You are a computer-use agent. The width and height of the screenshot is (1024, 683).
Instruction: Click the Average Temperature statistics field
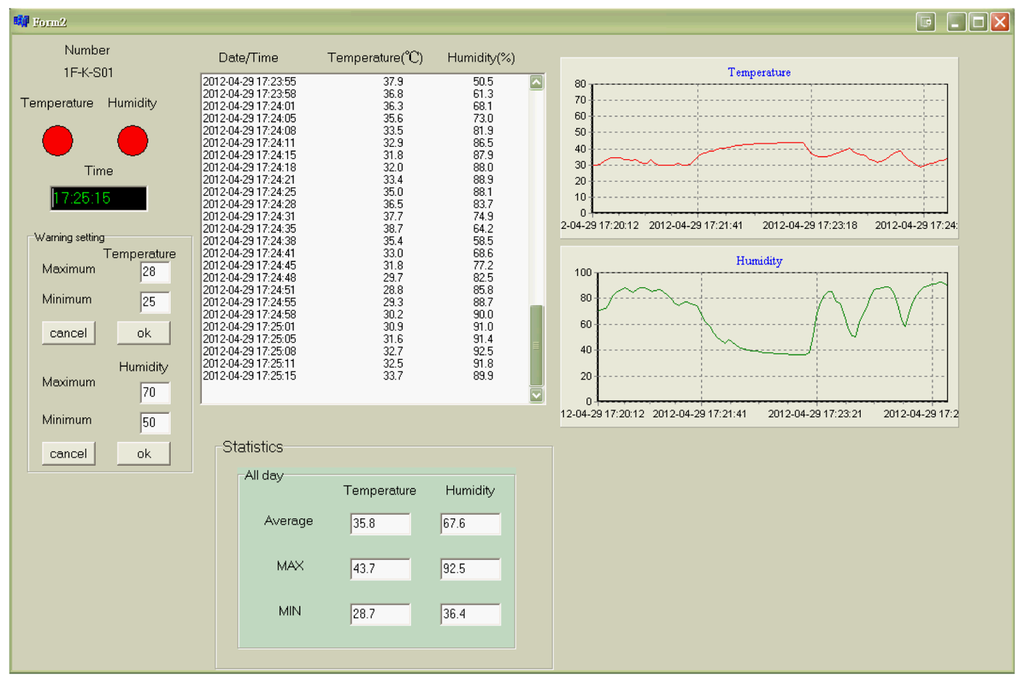[380, 524]
